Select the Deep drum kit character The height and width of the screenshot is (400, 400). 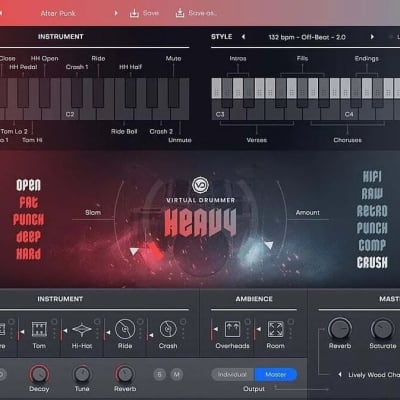29,237
